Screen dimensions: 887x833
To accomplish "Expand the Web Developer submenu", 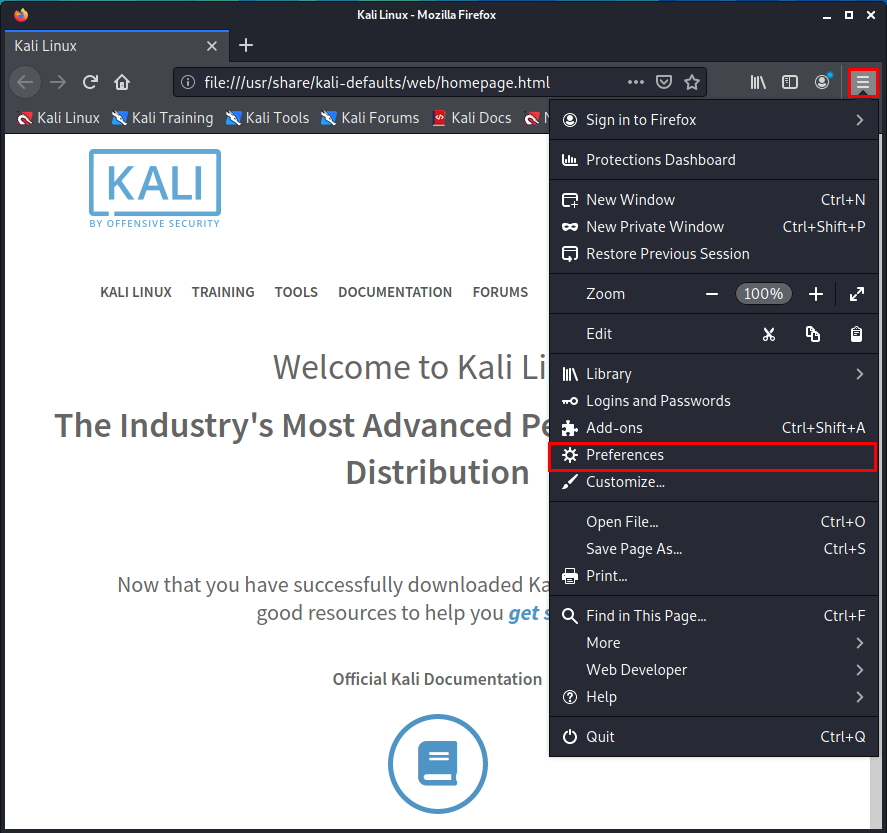I will 713,670.
